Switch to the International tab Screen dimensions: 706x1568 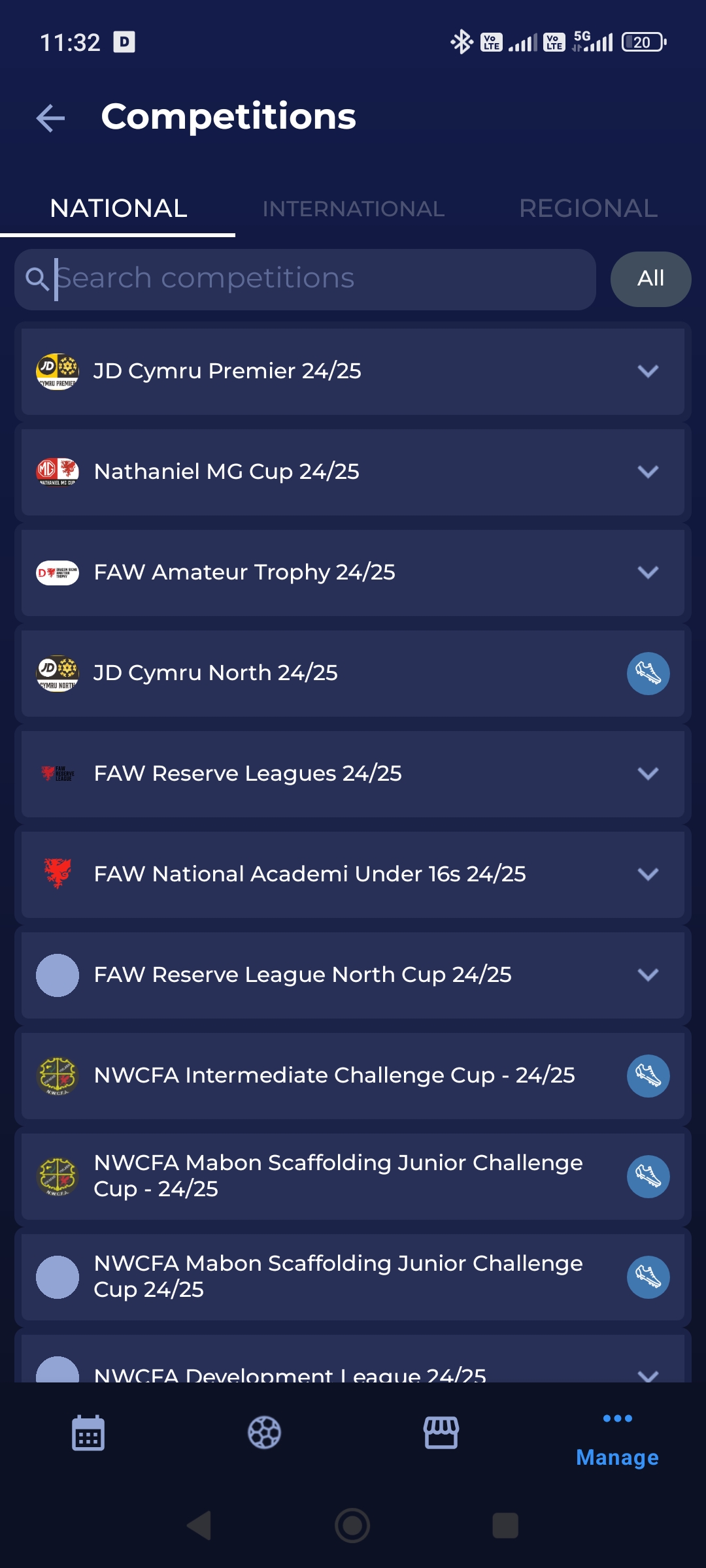(353, 209)
